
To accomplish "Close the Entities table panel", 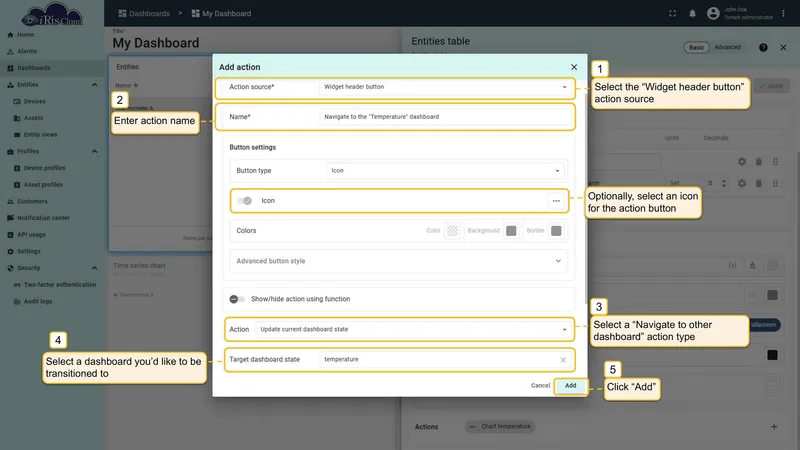I will 783,47.
